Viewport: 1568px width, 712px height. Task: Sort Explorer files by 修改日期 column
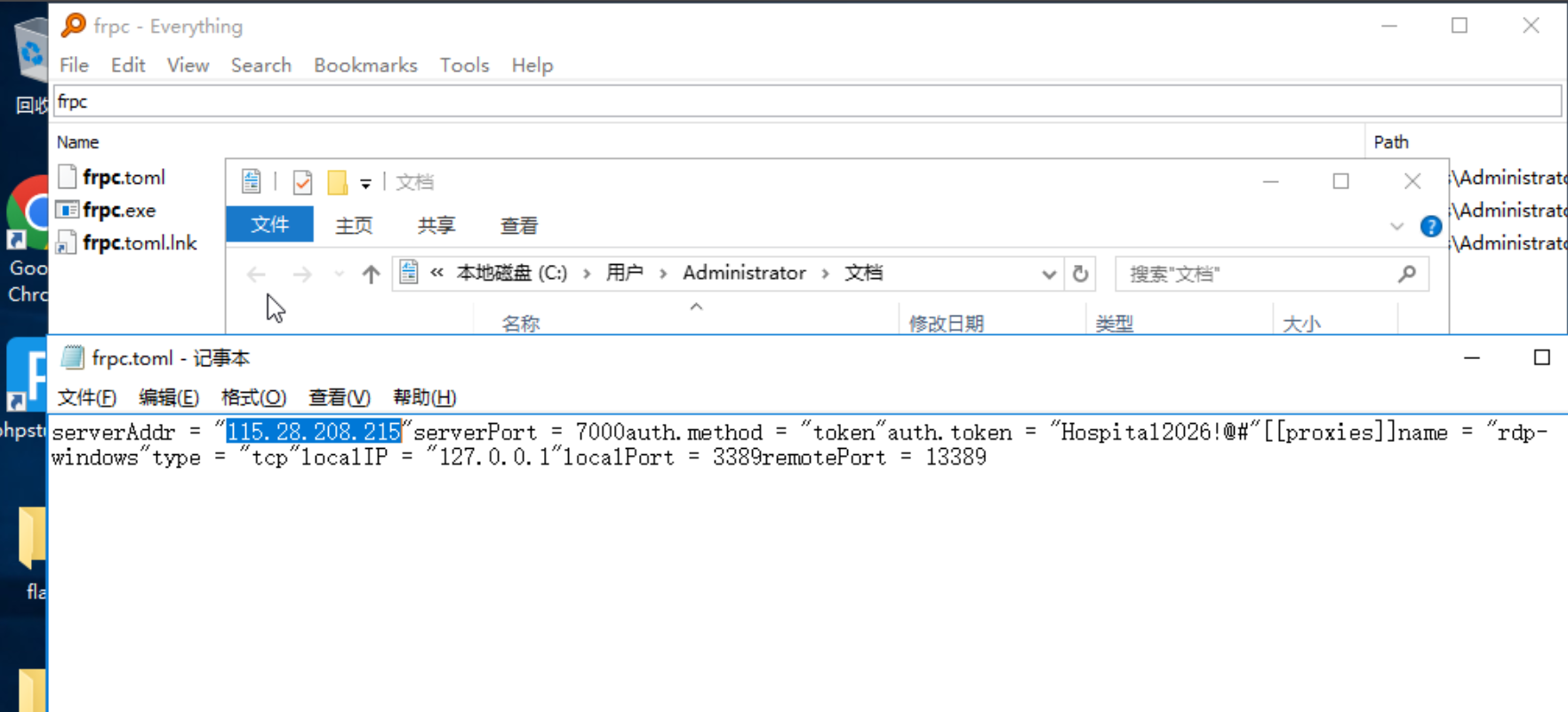click(x=946, y=324)
